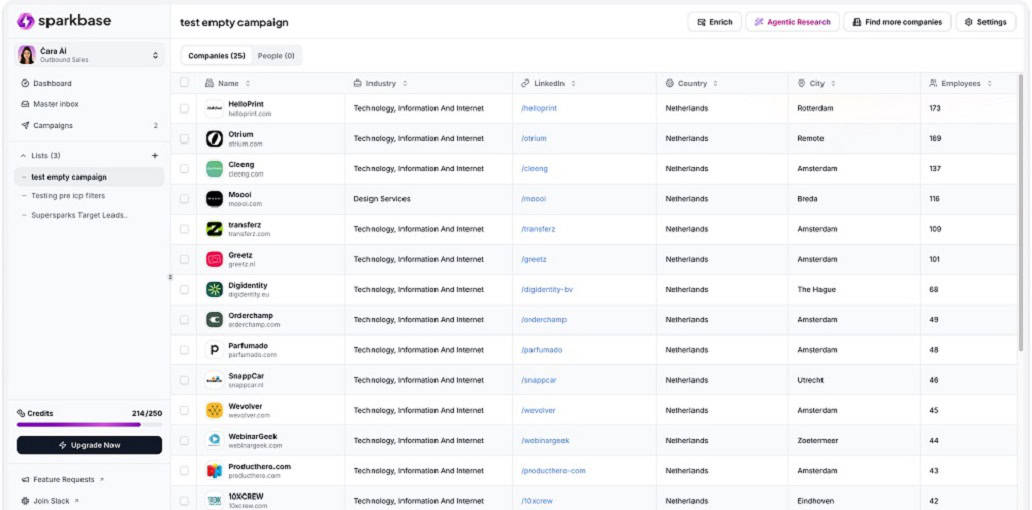The width and height of the screenshot is (1032, 510).
Task: Check the box for the Cleeng row
Action: pos(184,169)
